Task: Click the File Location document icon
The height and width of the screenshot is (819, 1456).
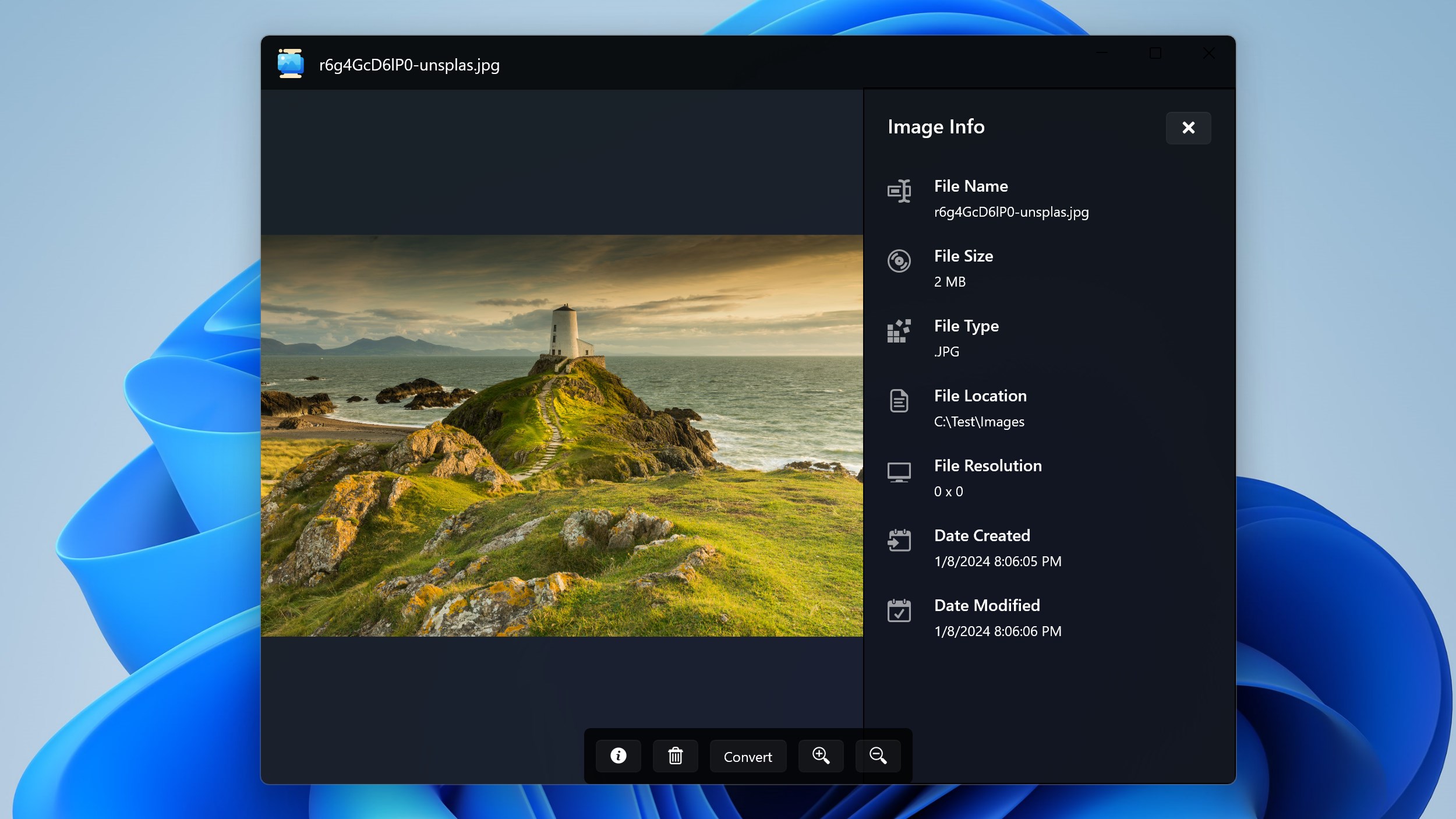Action: click(x=899, y=401)
